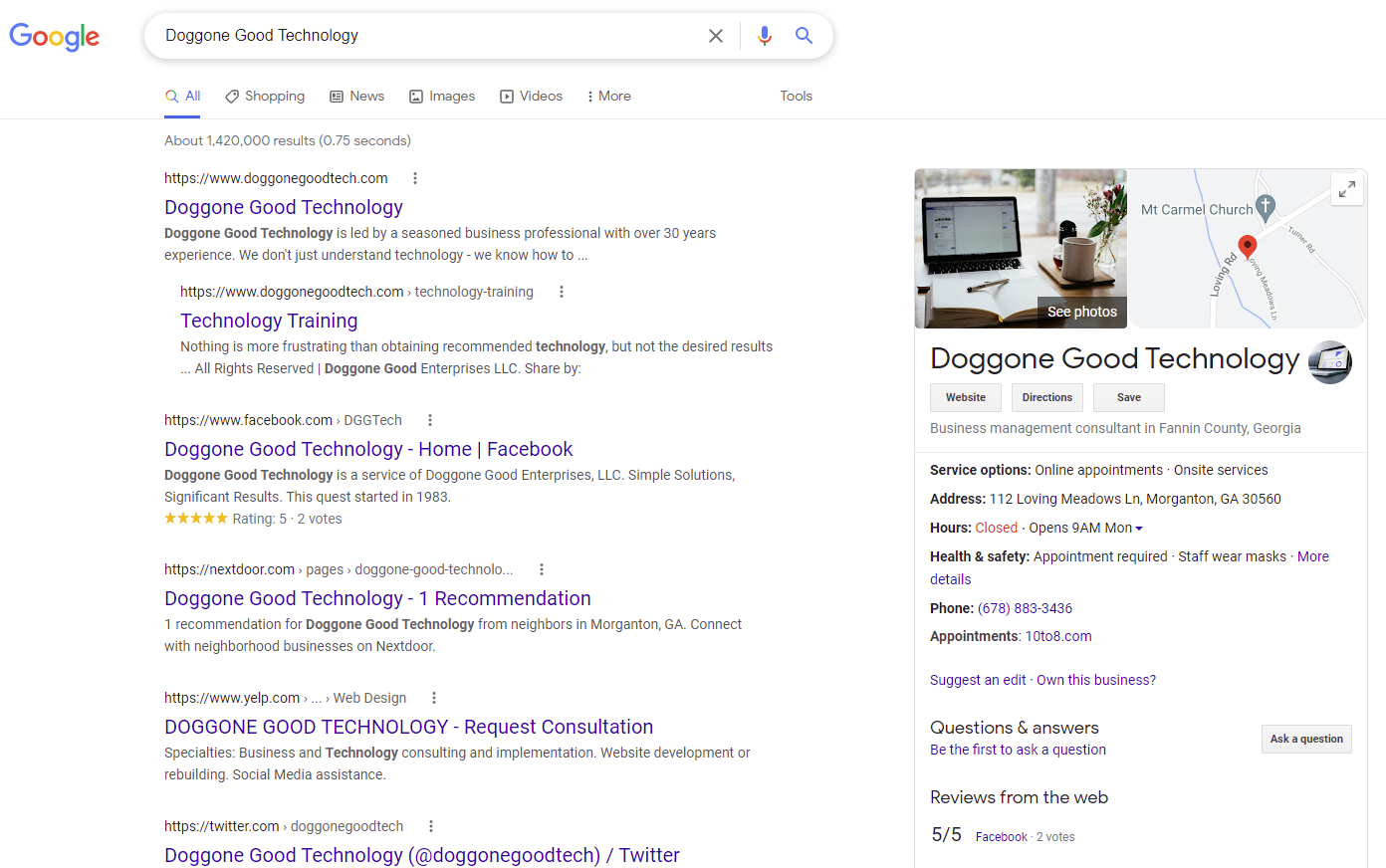Image resolution: width=1386 pixels, height=868 pixels.
Task: Open the business logo thumbnail
Action: tap(1329, 362)
